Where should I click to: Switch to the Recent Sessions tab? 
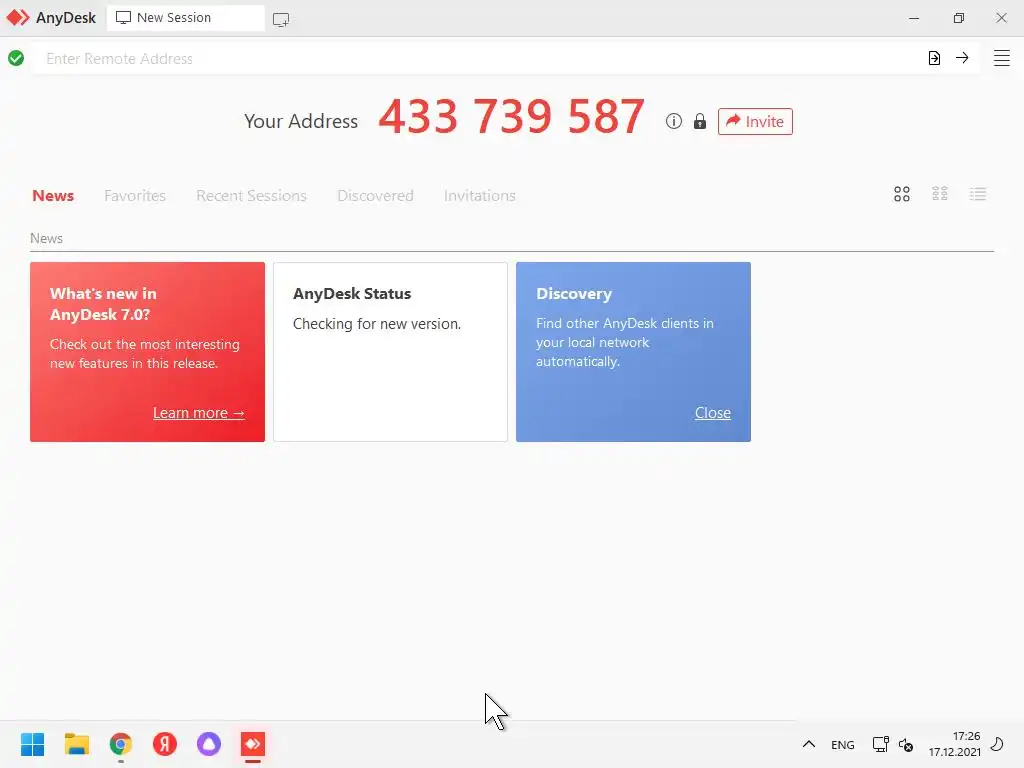[251, 196]
